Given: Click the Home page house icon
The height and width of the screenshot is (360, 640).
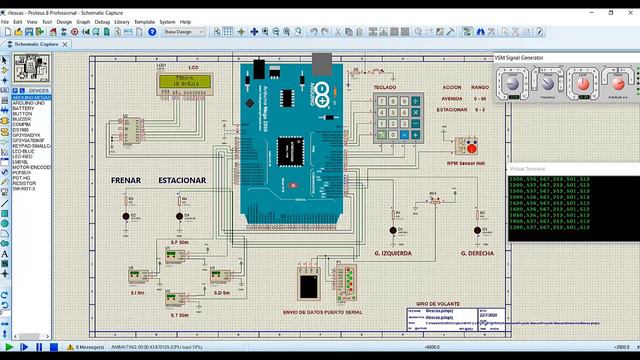Looking at the screenshot, I should coord(53,32).
